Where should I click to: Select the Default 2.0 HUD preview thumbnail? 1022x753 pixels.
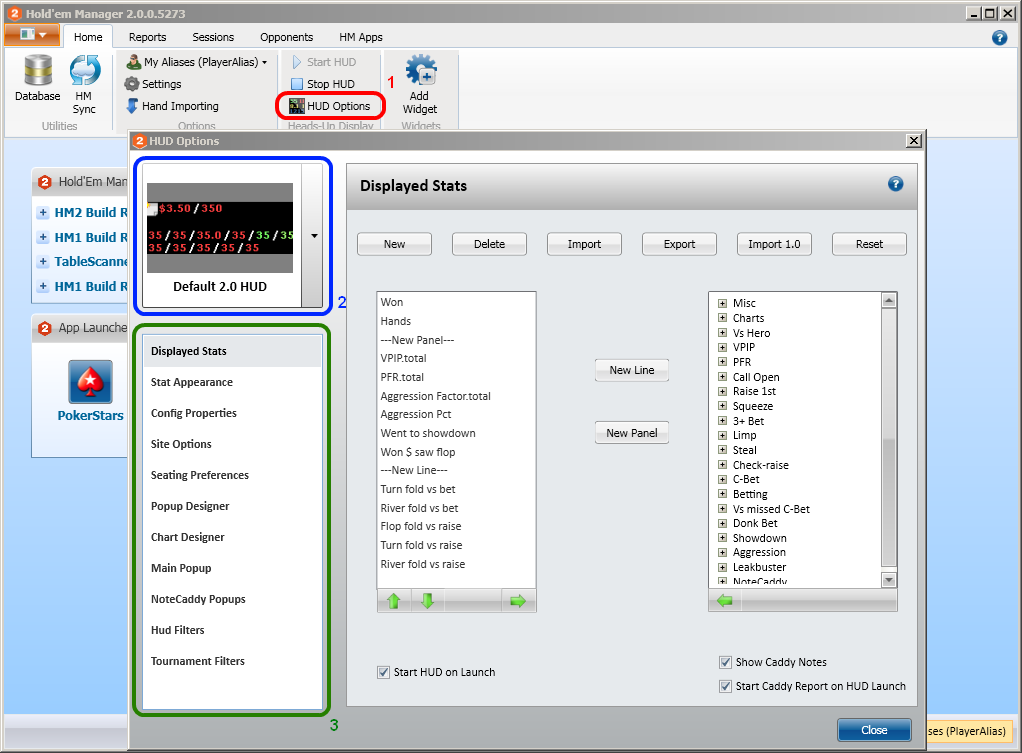coord(220,228)
